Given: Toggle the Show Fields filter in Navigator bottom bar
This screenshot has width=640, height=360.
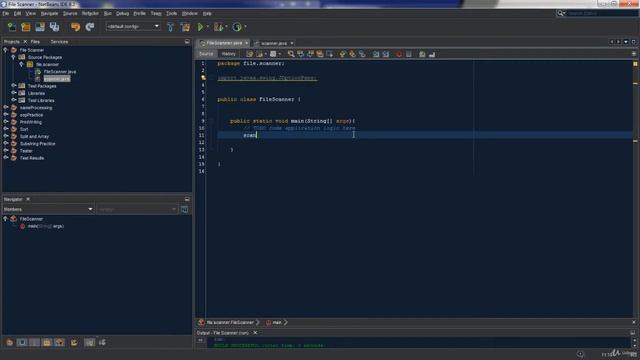Looking at the screenshot, I should click(22, 342).
